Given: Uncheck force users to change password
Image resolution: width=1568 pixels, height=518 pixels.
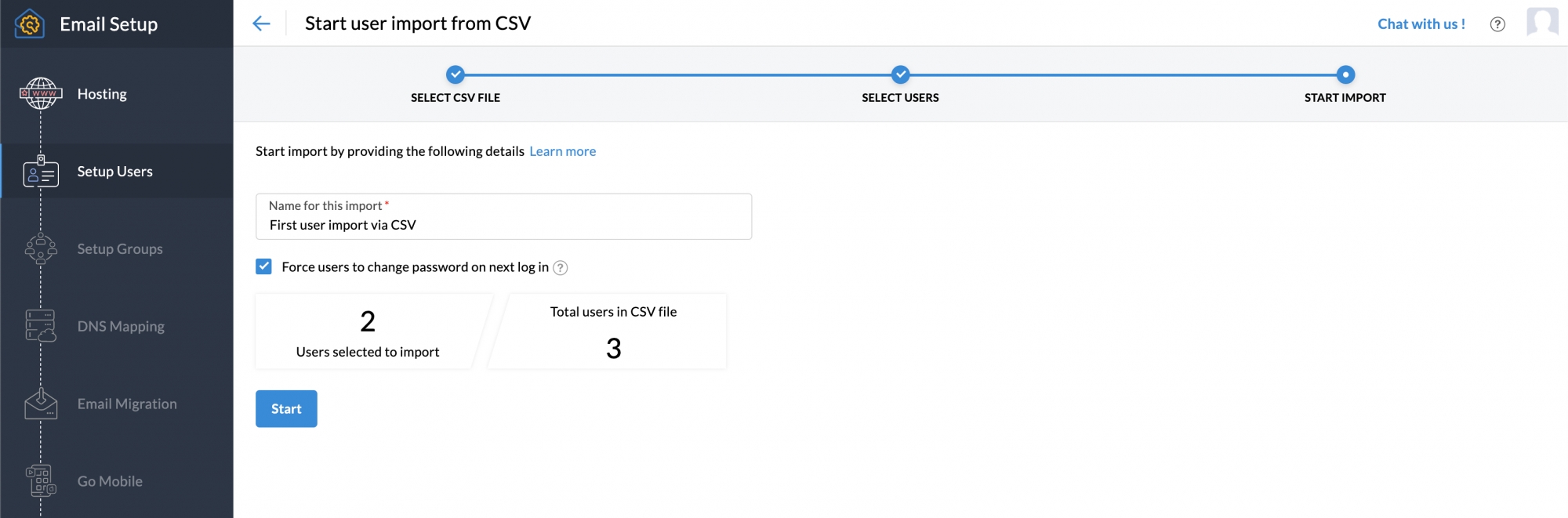Looking at the screenshot, I should [x=264, y=267].
